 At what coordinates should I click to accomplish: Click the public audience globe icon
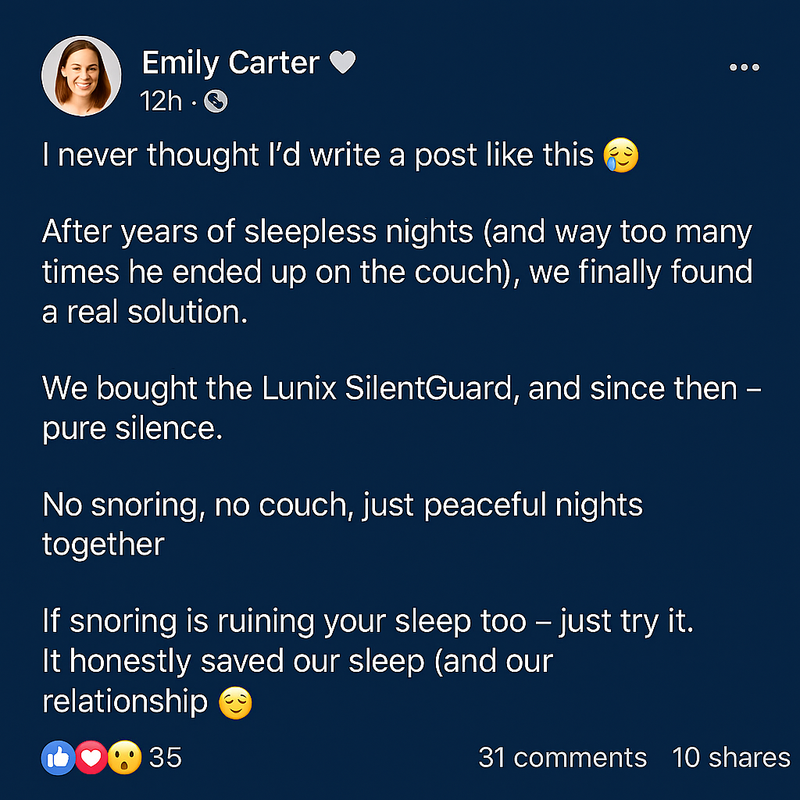point(216,101)
